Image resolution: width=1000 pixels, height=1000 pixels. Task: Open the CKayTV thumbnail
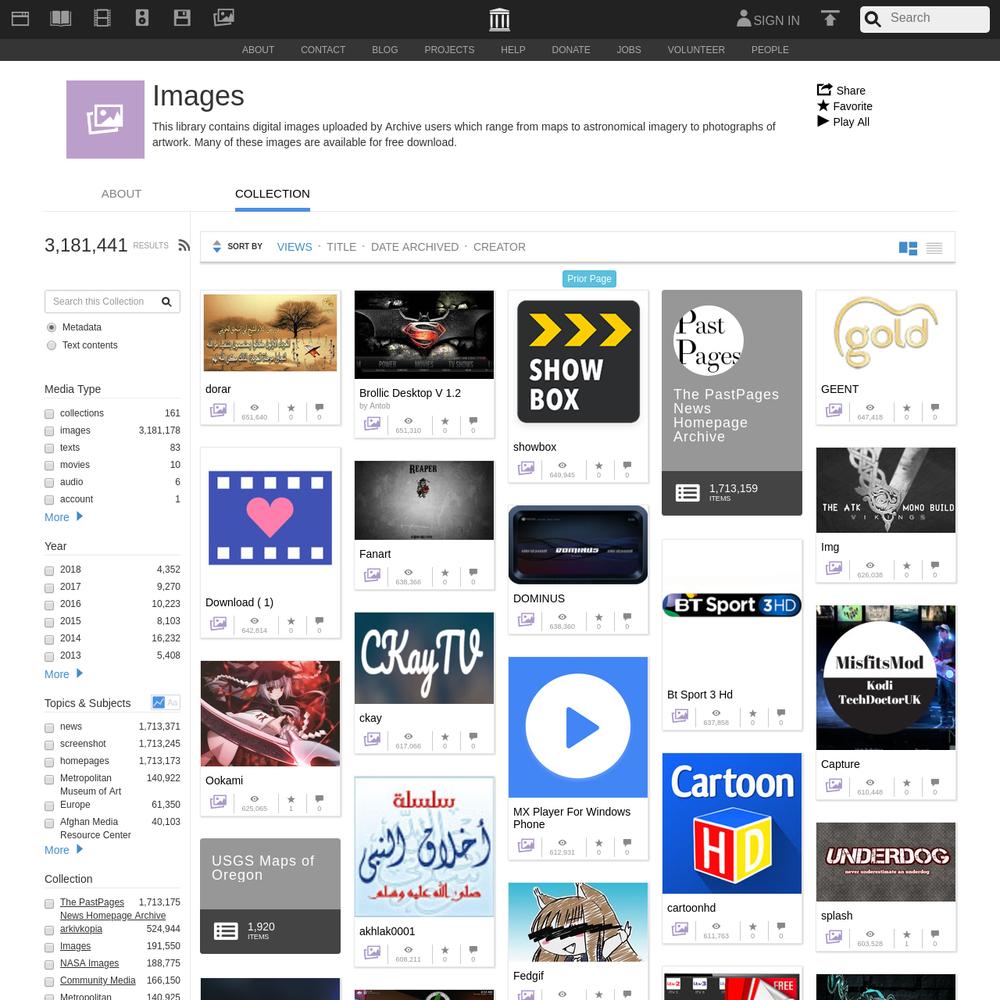pos(424,658)
